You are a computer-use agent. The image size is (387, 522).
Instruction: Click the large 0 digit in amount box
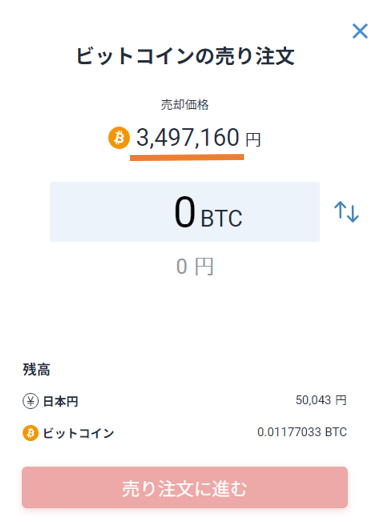[184, 212]
